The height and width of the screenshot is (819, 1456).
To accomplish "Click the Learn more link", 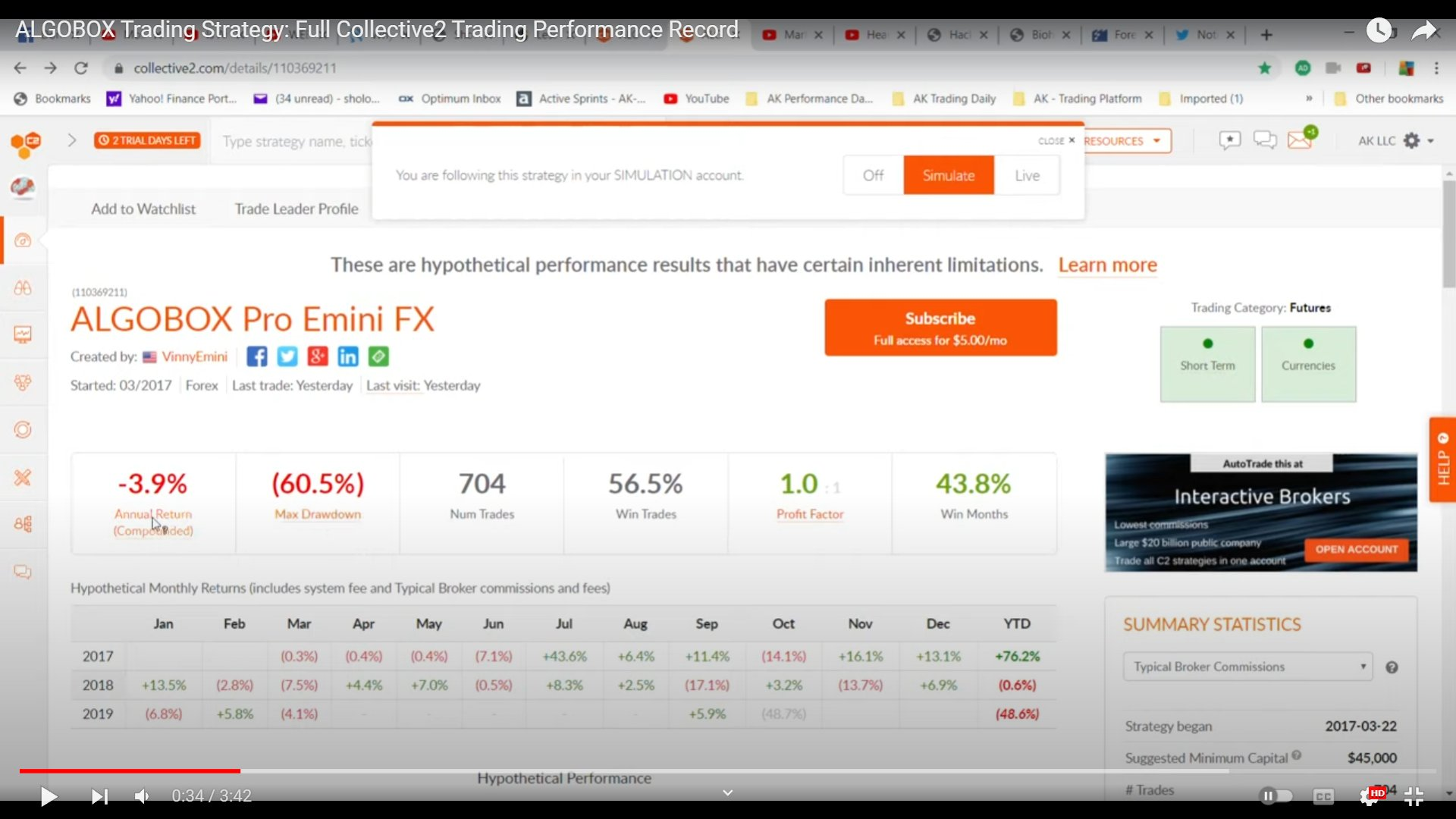I will pyautogui.click(x=1107, y=265).
